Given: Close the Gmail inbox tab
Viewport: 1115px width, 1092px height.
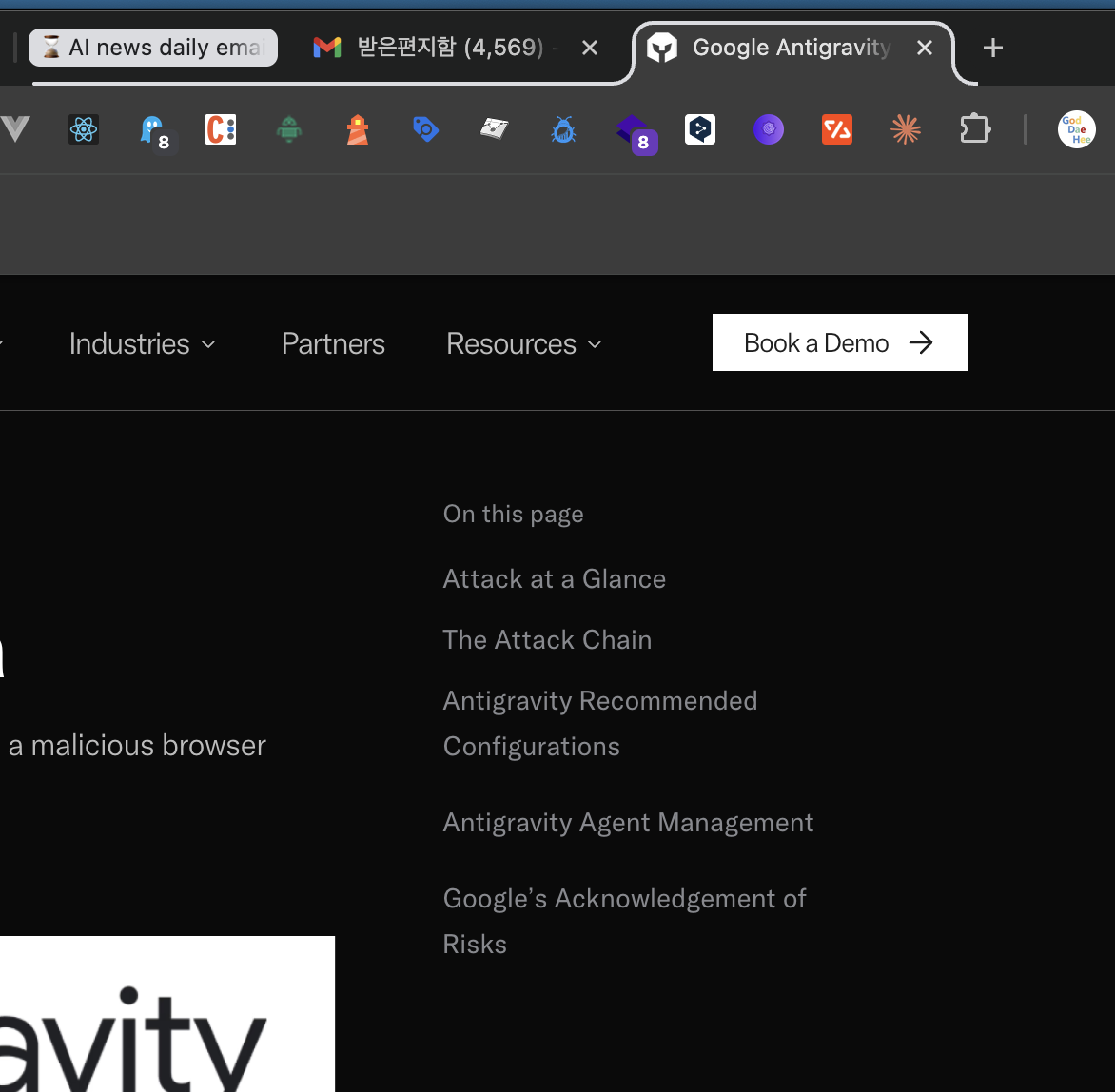Looking at the screenshot, I should pyautogui.click(x=590, y=48).
